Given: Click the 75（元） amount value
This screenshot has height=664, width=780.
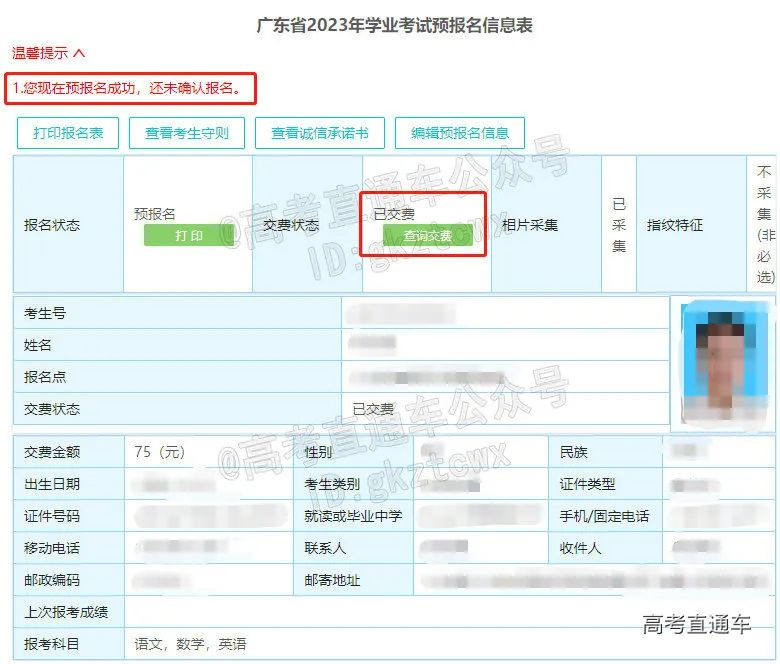Looking at the screenshot, I should [x=160, y=452].
